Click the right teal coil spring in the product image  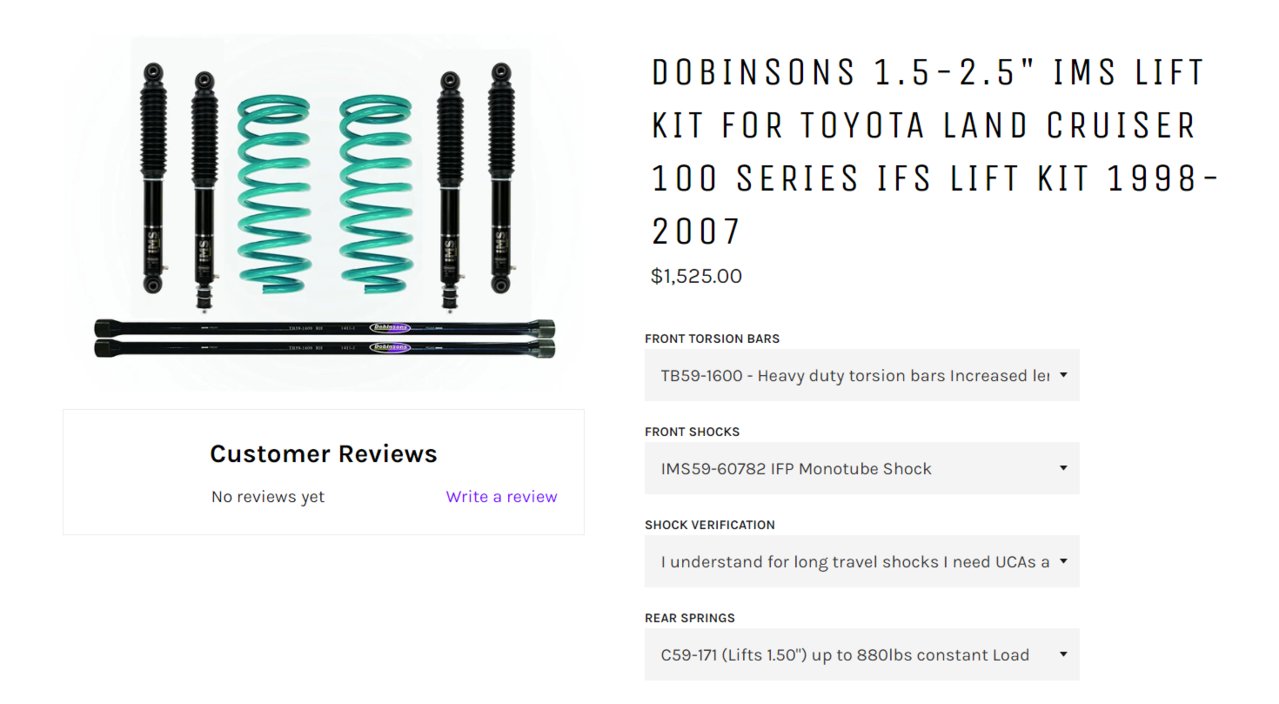[x=376, y=194]
